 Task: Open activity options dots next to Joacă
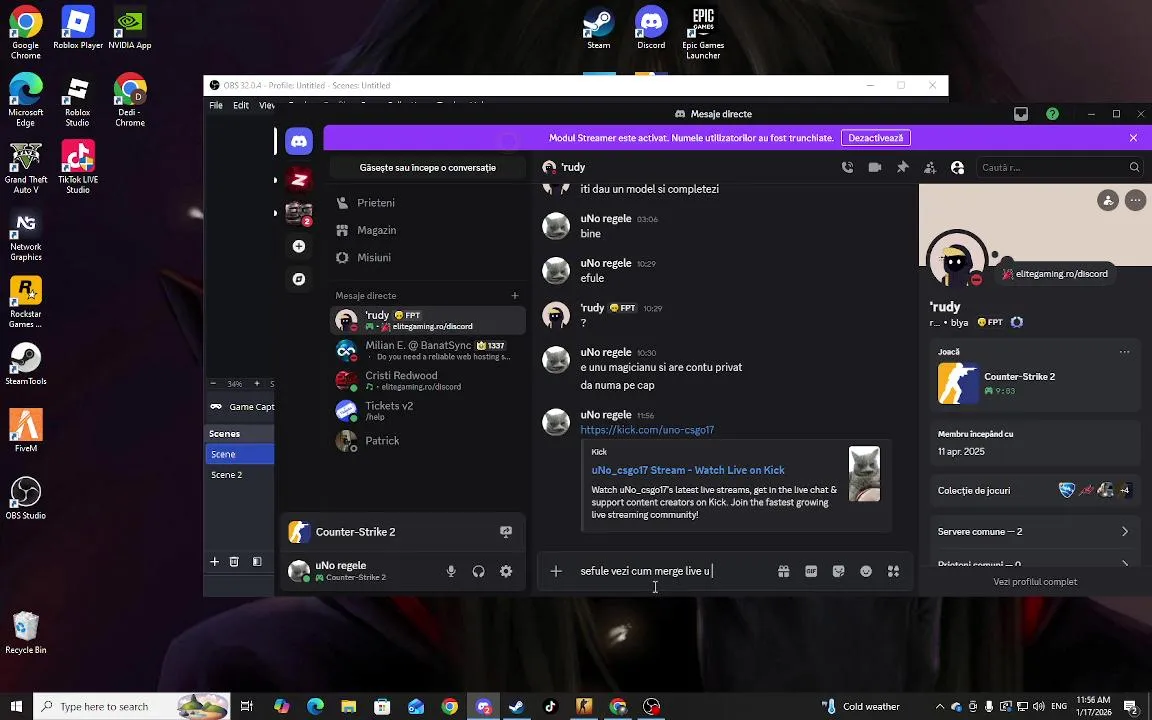click(1124, 352)
